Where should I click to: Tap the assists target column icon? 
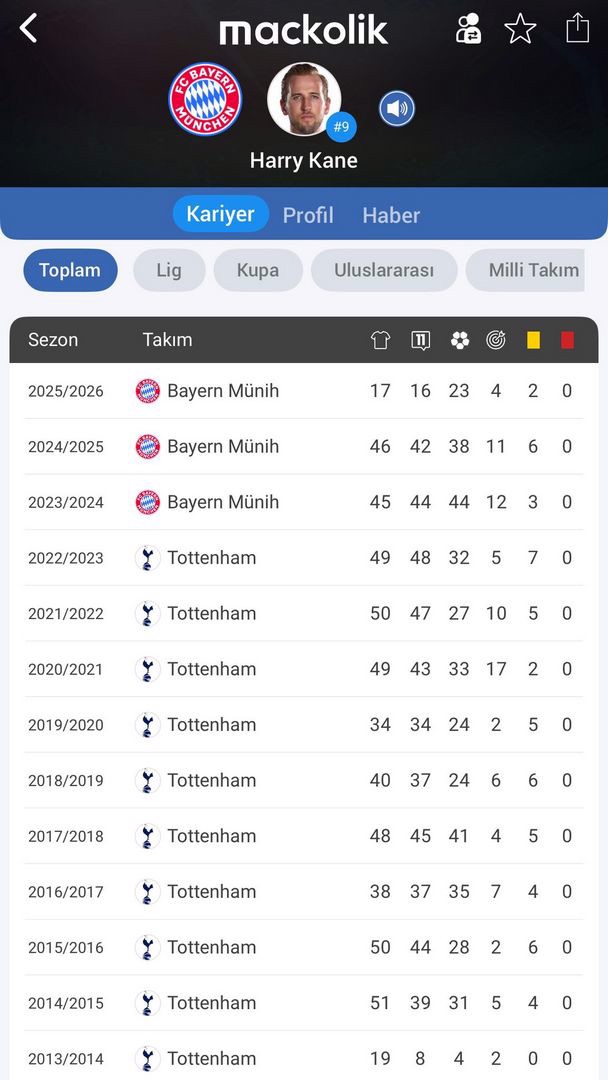(x=496, y=340)
